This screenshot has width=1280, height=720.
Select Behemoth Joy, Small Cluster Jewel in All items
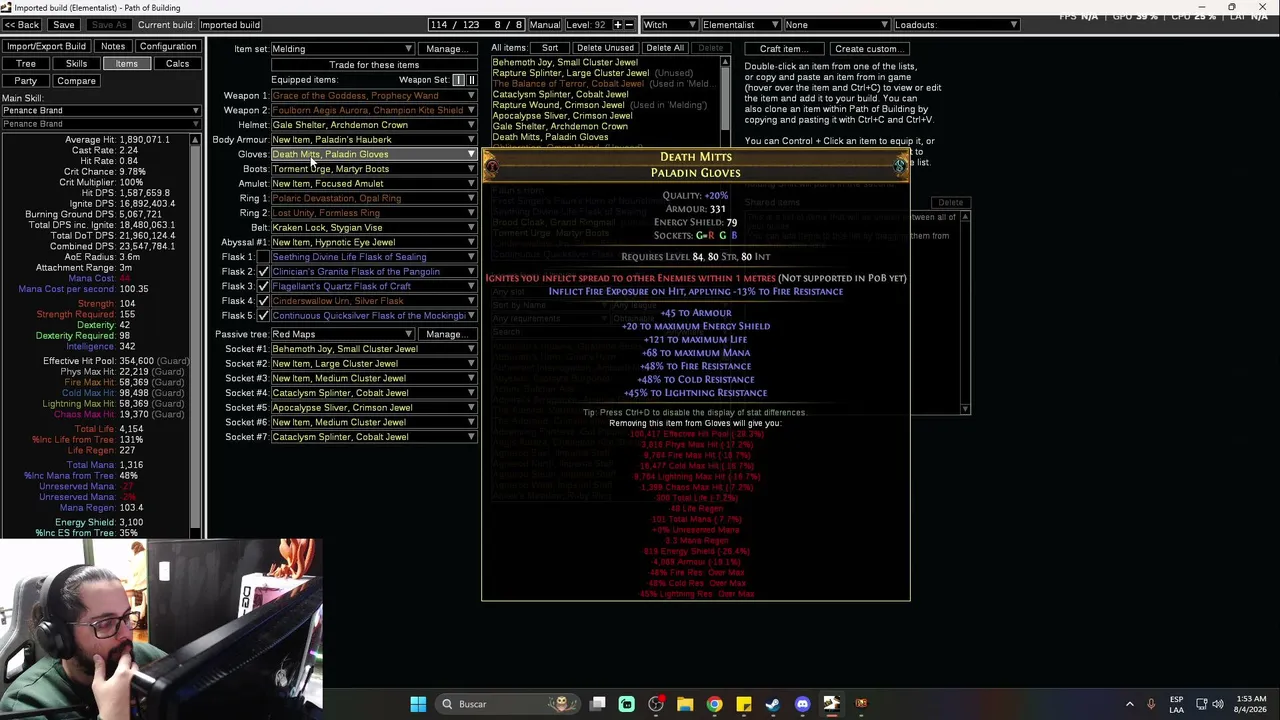click(x=565, y=62)
